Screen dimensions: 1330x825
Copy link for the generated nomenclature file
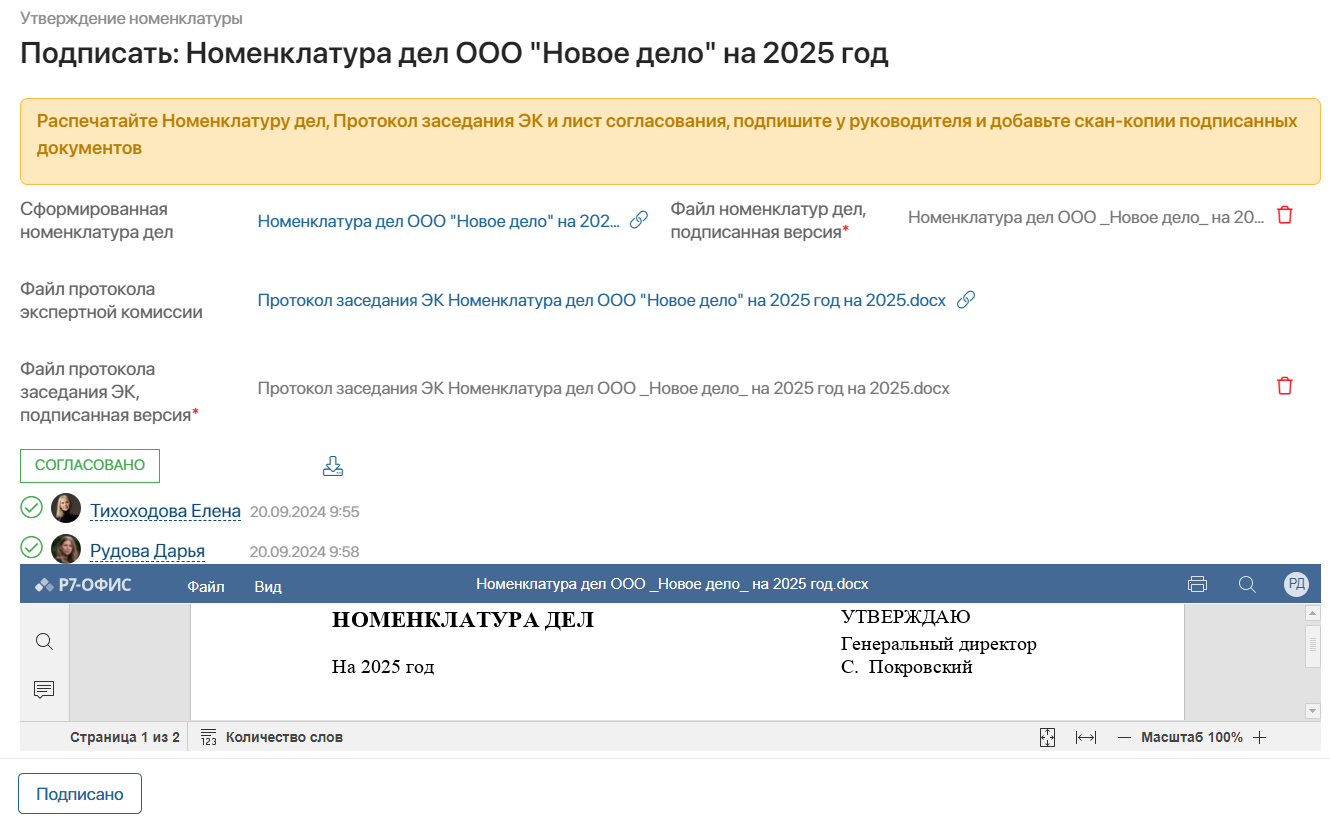638,220
